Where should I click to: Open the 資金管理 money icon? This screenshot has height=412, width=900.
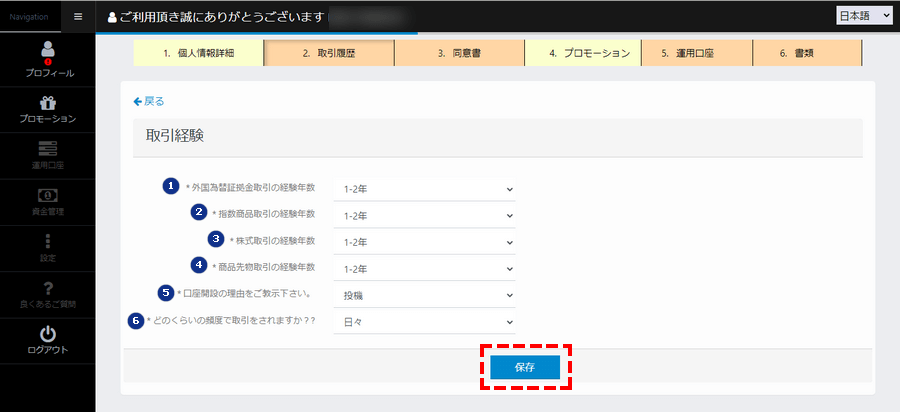coord(48,195)
